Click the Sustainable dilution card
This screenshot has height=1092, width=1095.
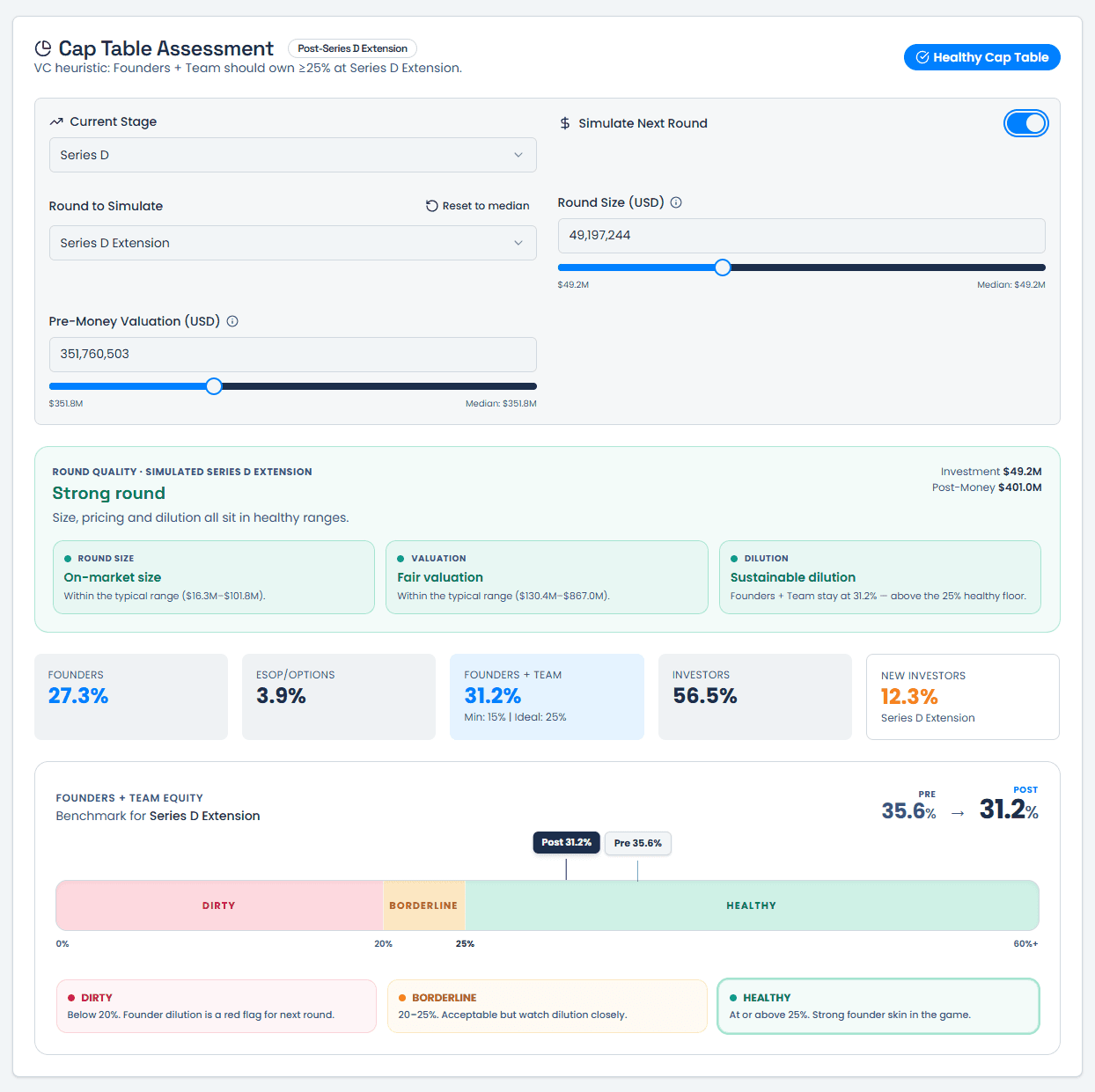(x=880, y=577)
